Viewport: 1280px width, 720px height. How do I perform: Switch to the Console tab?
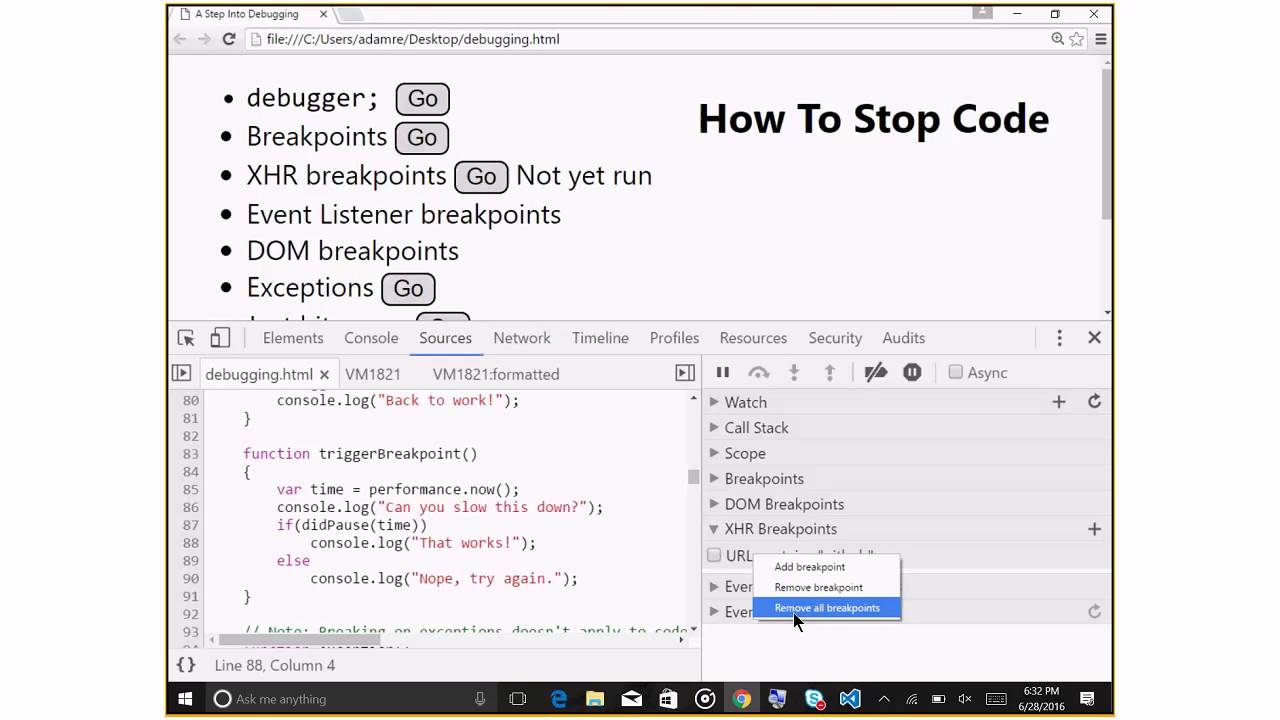coord(371,338)
